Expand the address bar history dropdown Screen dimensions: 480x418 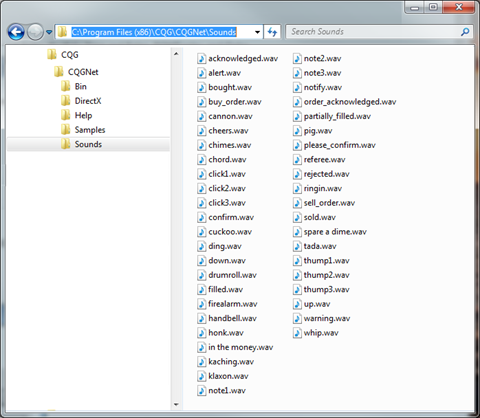(x=257, y=32)
